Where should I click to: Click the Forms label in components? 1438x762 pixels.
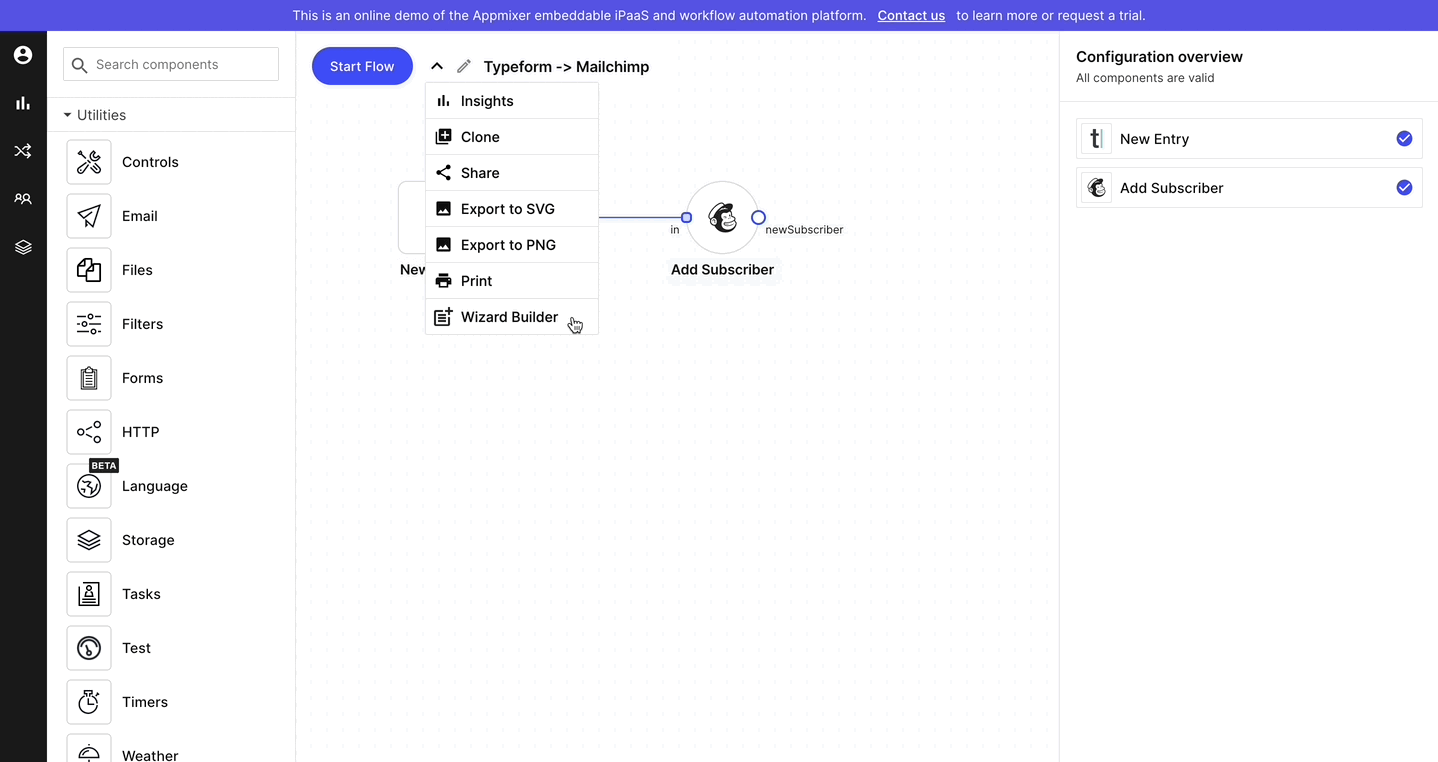coord(142,378)
